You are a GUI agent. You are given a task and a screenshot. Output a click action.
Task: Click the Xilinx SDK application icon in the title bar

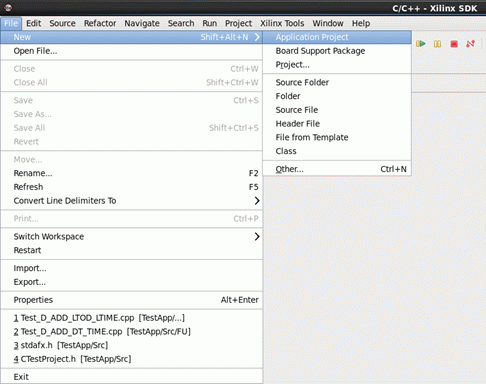(8, 7)
